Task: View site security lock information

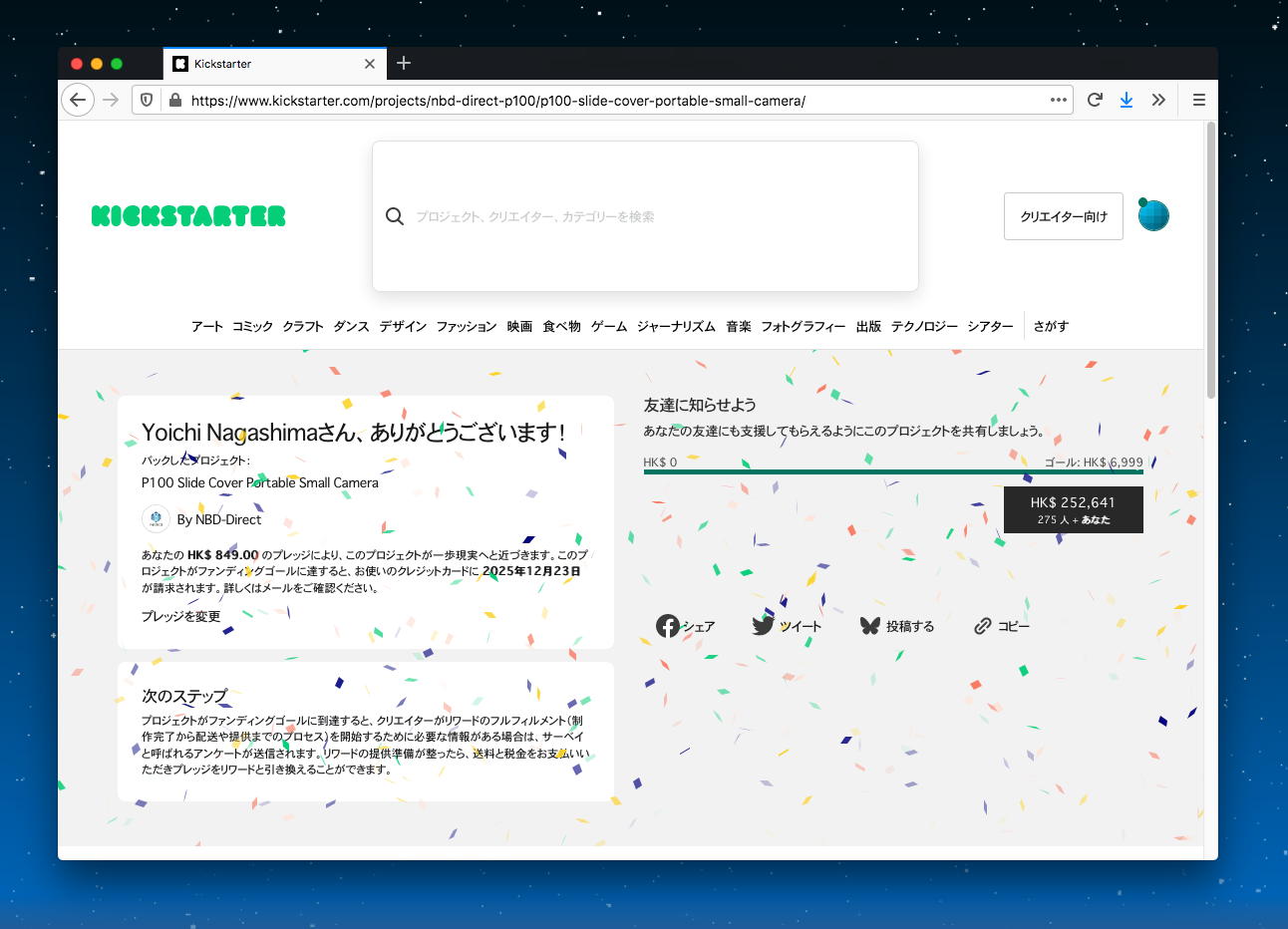Action: click(174, 100)
